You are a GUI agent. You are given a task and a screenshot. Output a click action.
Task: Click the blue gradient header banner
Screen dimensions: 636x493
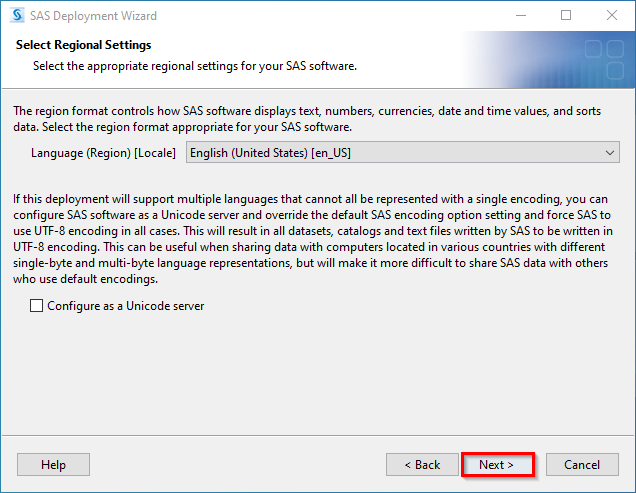(548, 60)
